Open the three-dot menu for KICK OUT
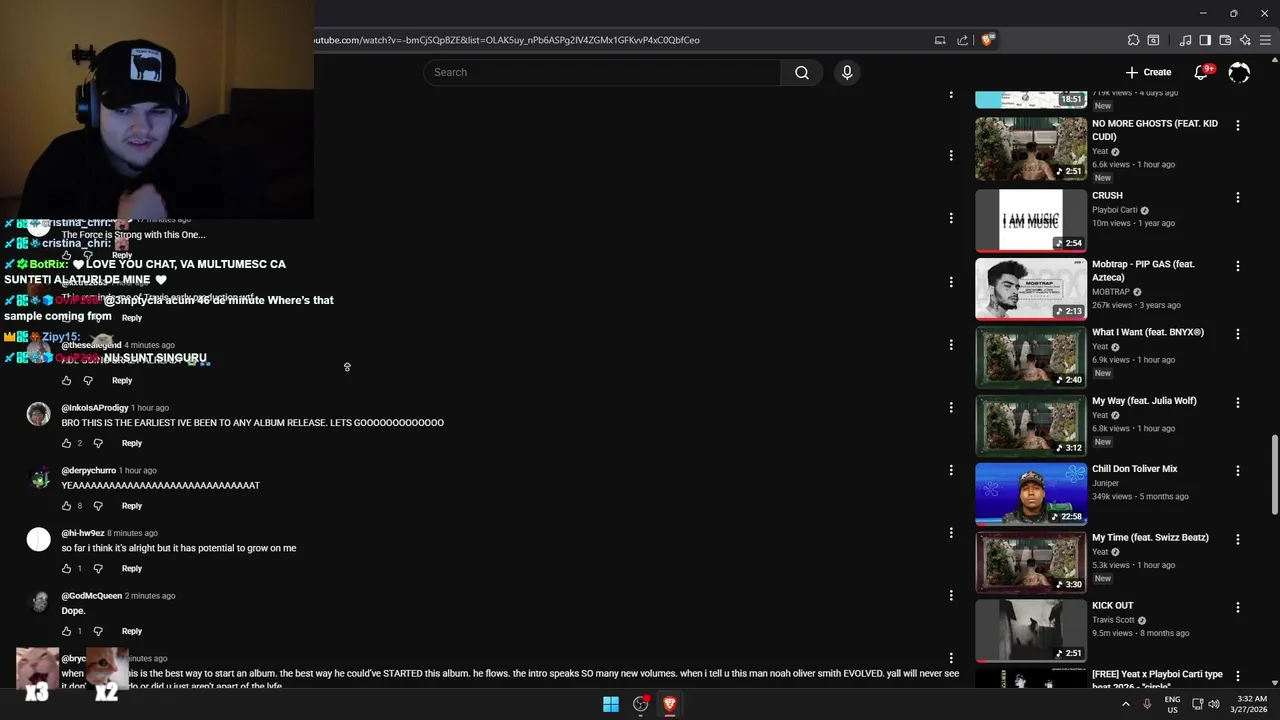This screenshot has height=720, width=1280. click(1238, 607)
